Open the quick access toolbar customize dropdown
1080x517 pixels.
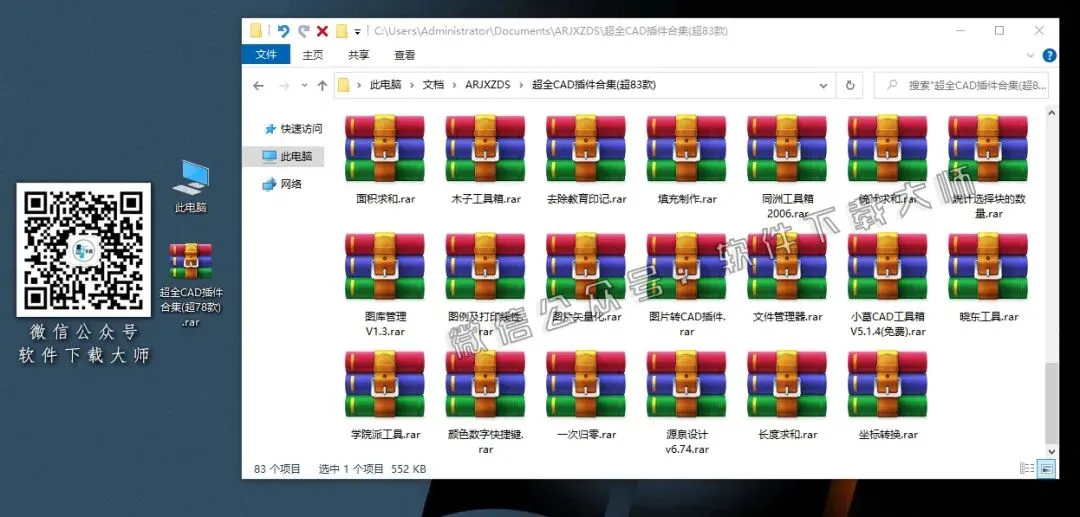click(357, 32)
